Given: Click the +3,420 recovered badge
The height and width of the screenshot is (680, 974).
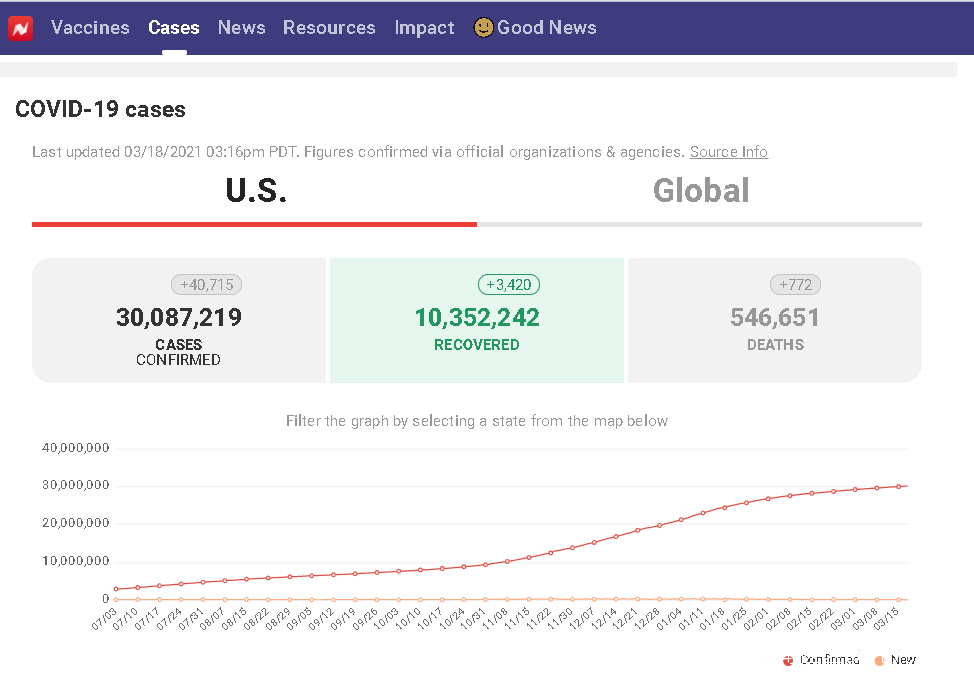Looking at the screenshot, I should click(x=508, y=285).
